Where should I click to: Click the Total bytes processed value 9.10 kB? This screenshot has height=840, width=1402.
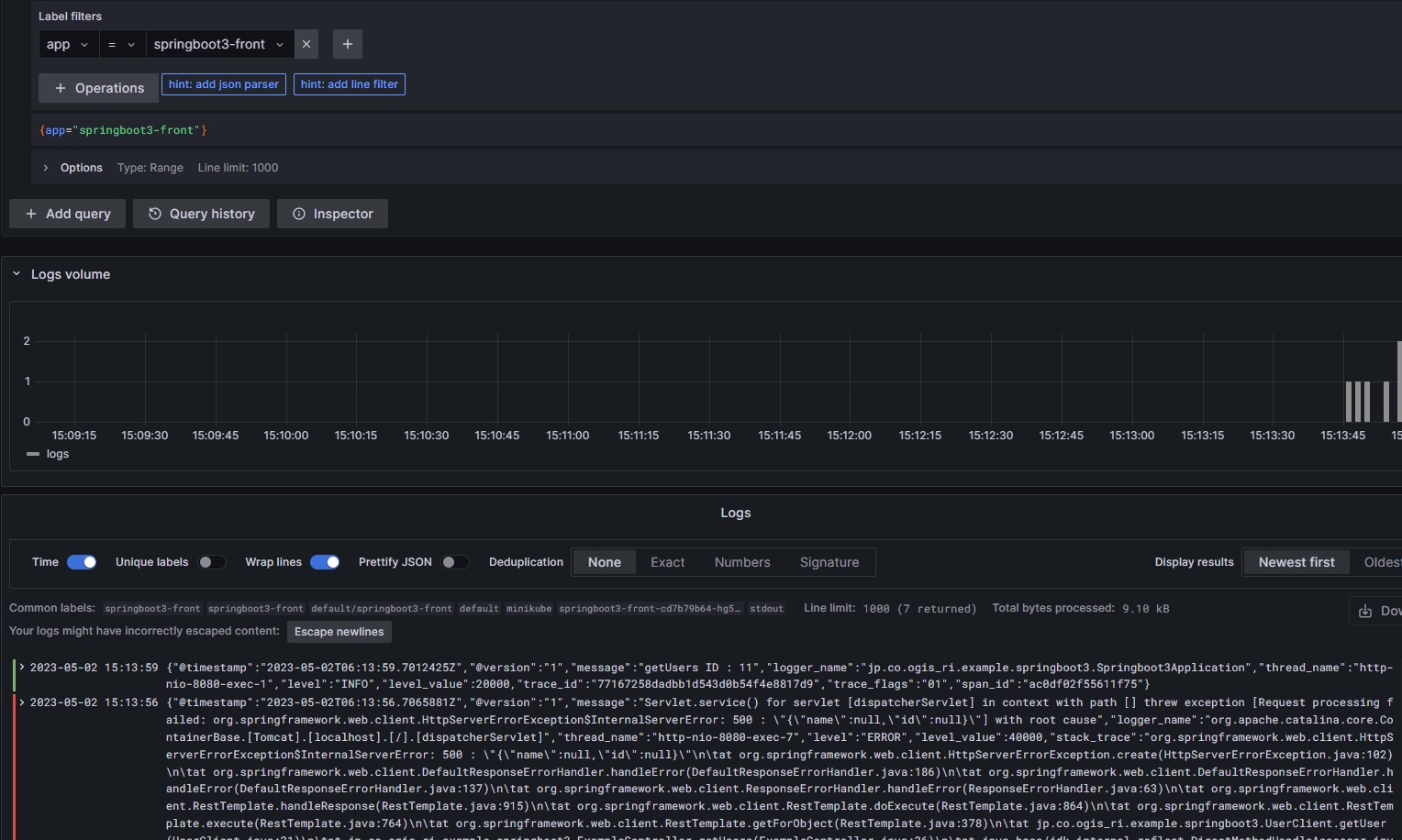click(x=1146, y=609)
